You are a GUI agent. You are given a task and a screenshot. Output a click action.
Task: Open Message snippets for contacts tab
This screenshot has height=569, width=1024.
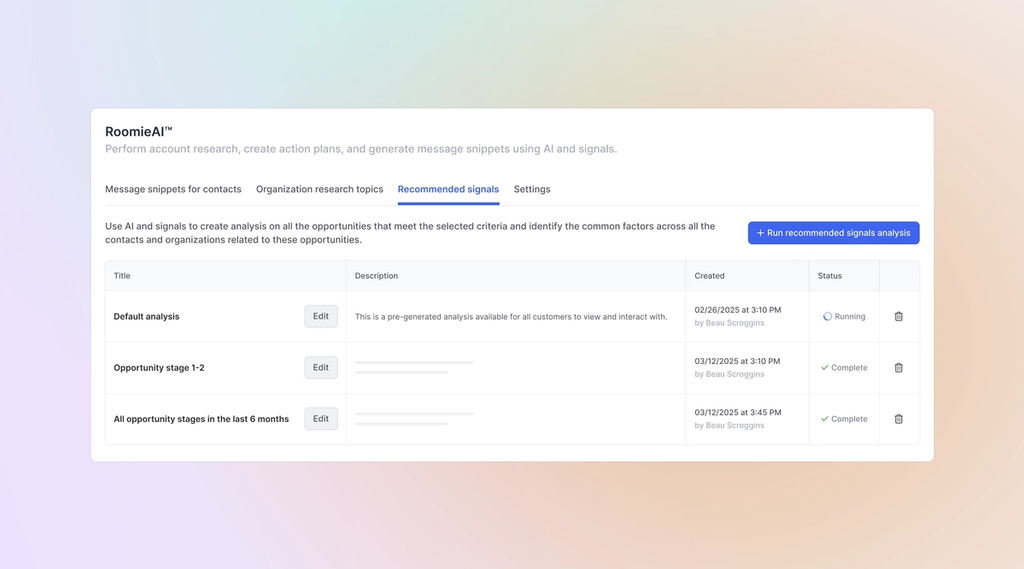pyautogui.click(x=173, y=189)
